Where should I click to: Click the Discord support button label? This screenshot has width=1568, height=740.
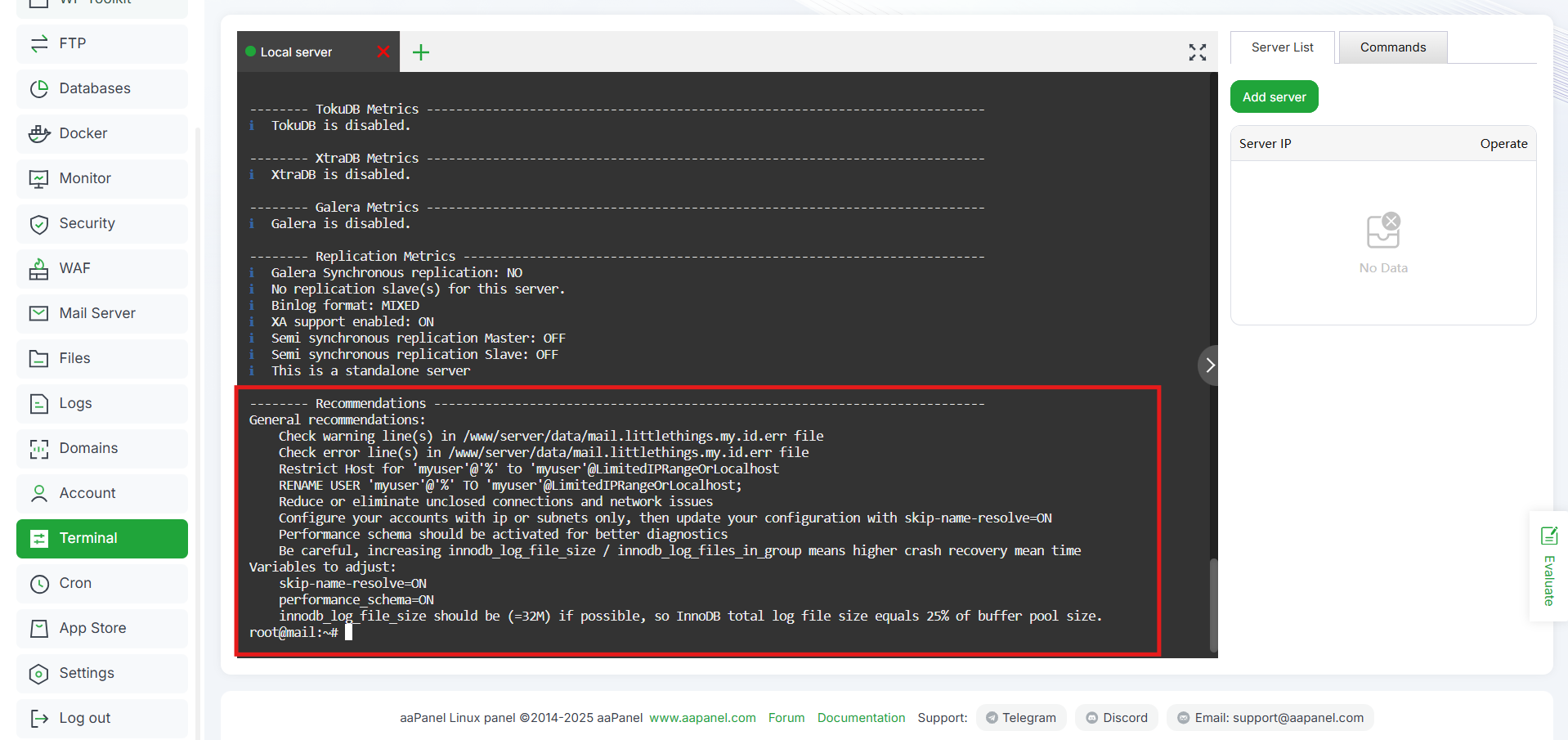tap(1125, 718)
